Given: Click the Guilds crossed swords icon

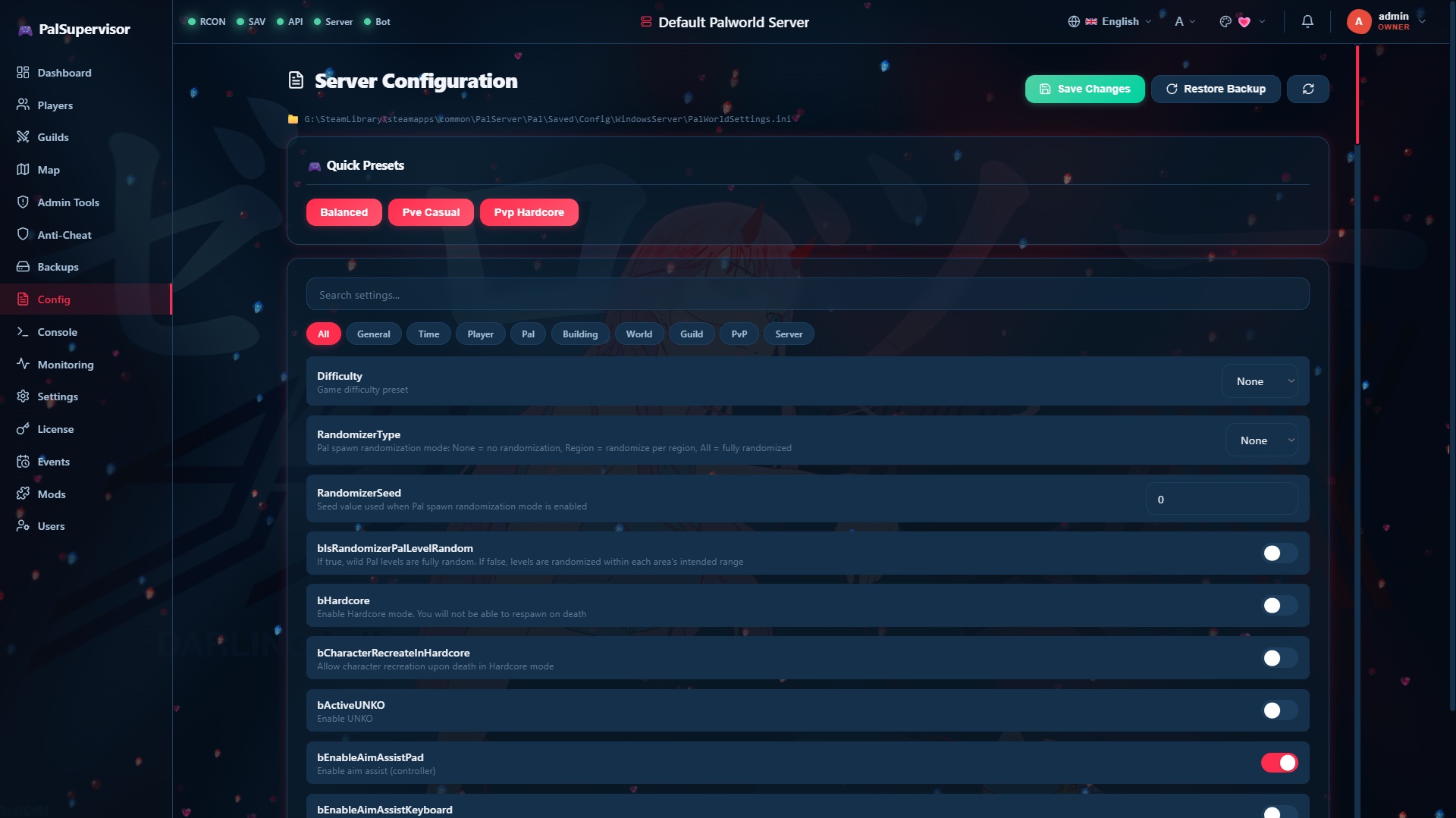Looking at the screenshot, I should tap(23, 137).
